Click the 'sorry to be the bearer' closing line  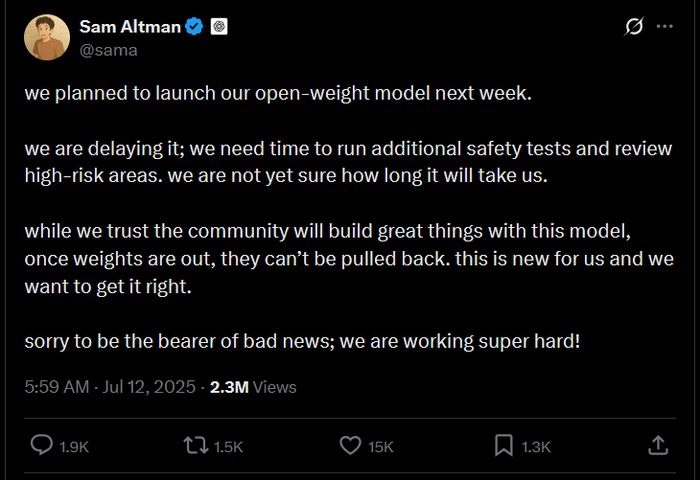click(302, 340)
